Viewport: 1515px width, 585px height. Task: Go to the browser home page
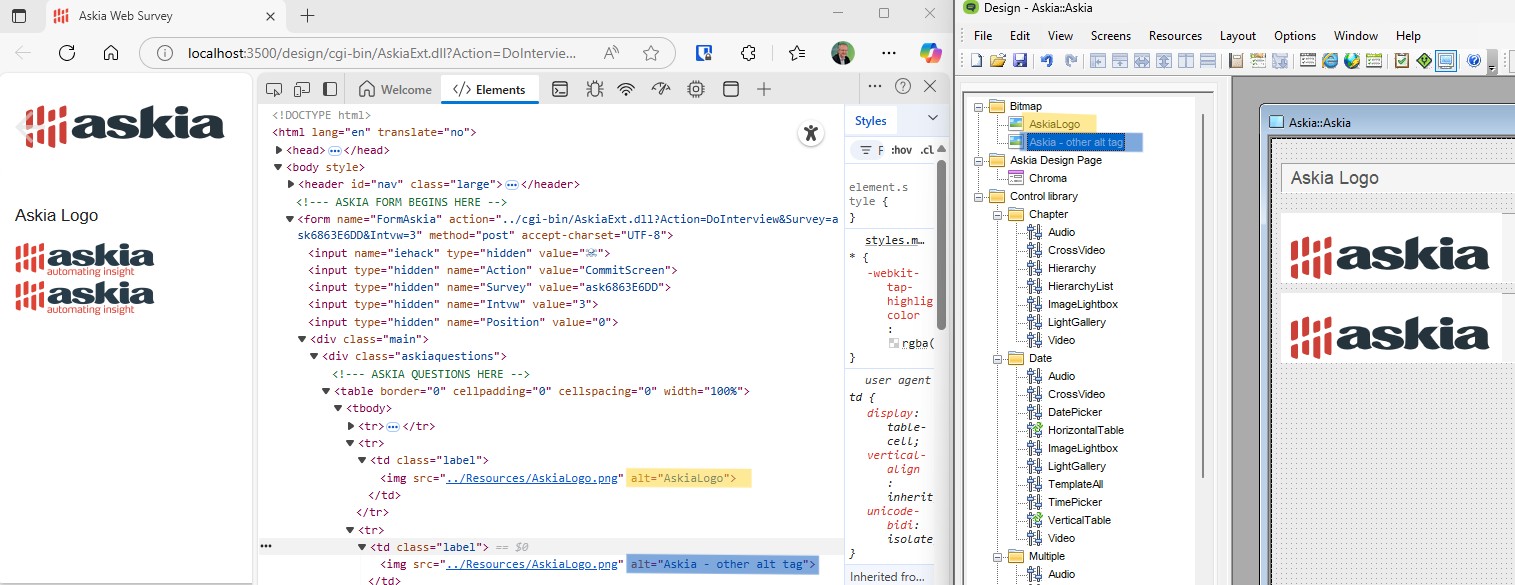111,53
